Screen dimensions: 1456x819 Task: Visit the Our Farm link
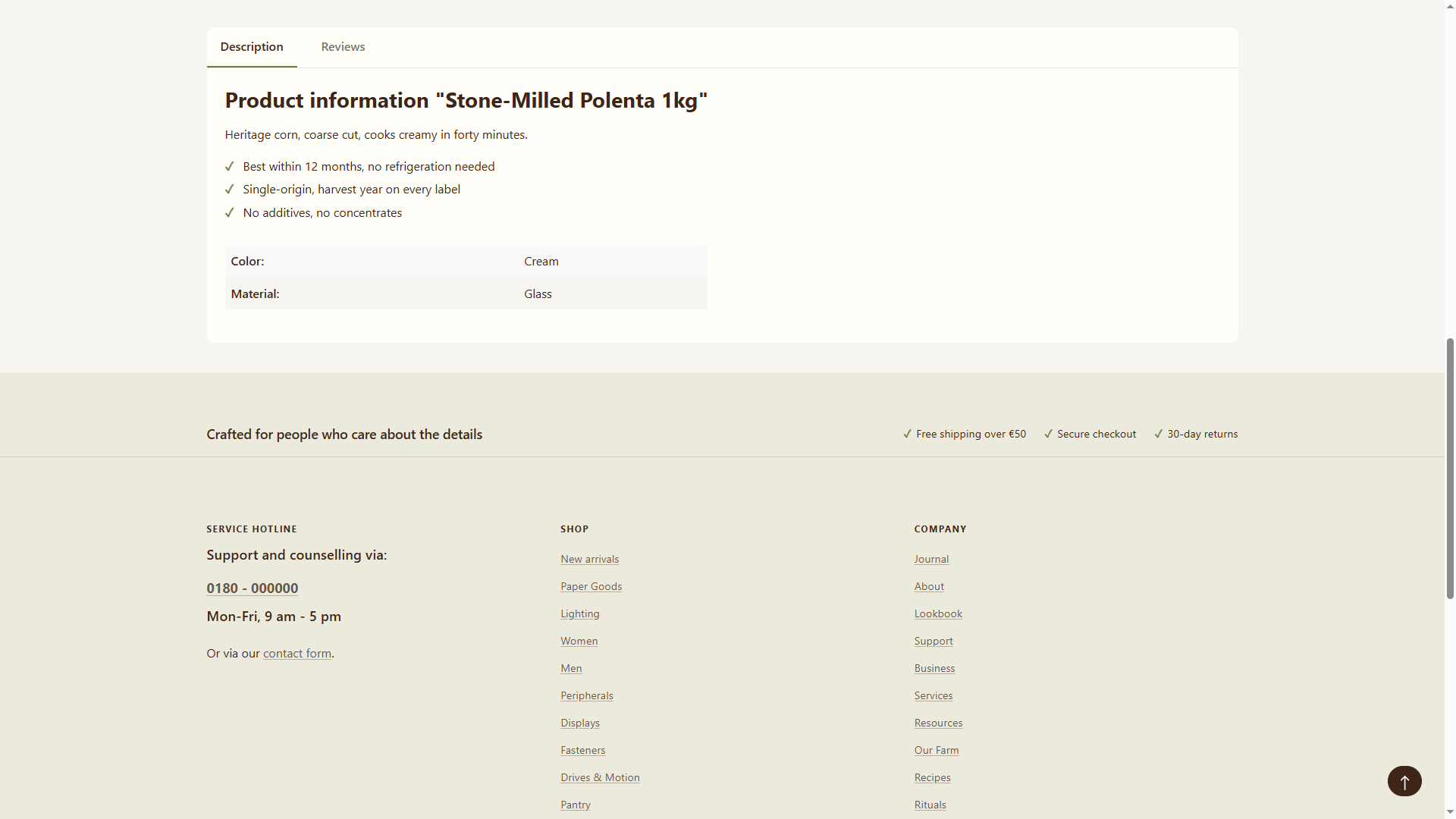937,751
